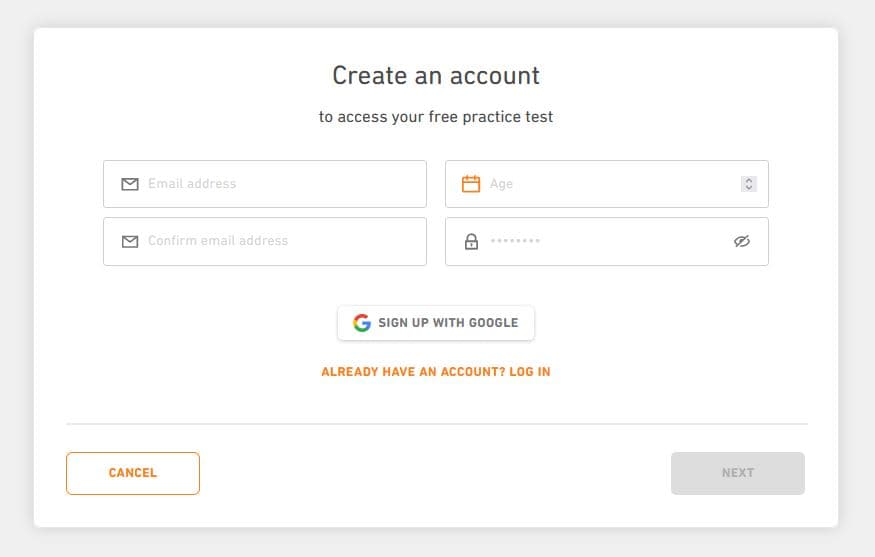Click the envelope icon in Email address field
Image resolution: width=875 pixels, height=557 pixels.
(x=130, y=184)
